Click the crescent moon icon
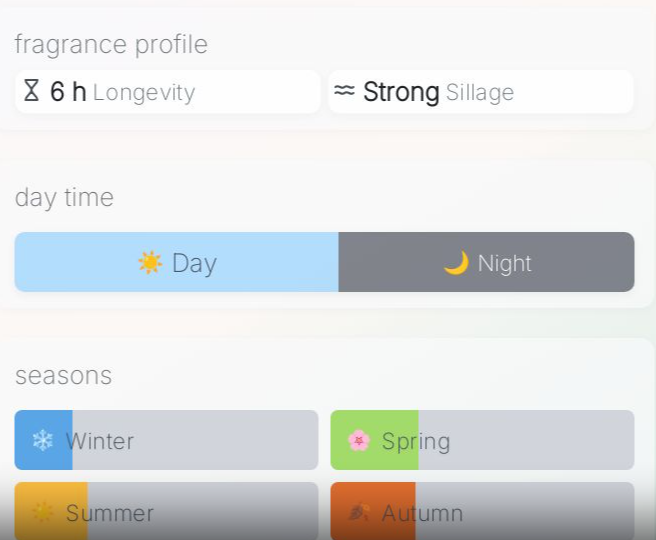Image resolution: width=656 pixels, height=540 pixels. point(456,263)
